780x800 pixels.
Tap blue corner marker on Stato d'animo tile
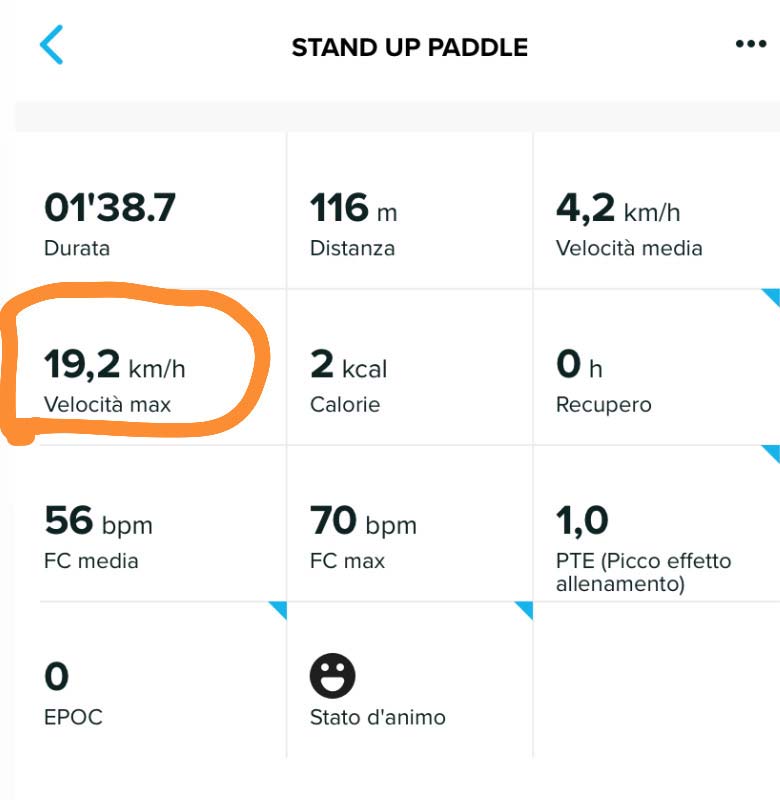[x=524, y=610]
